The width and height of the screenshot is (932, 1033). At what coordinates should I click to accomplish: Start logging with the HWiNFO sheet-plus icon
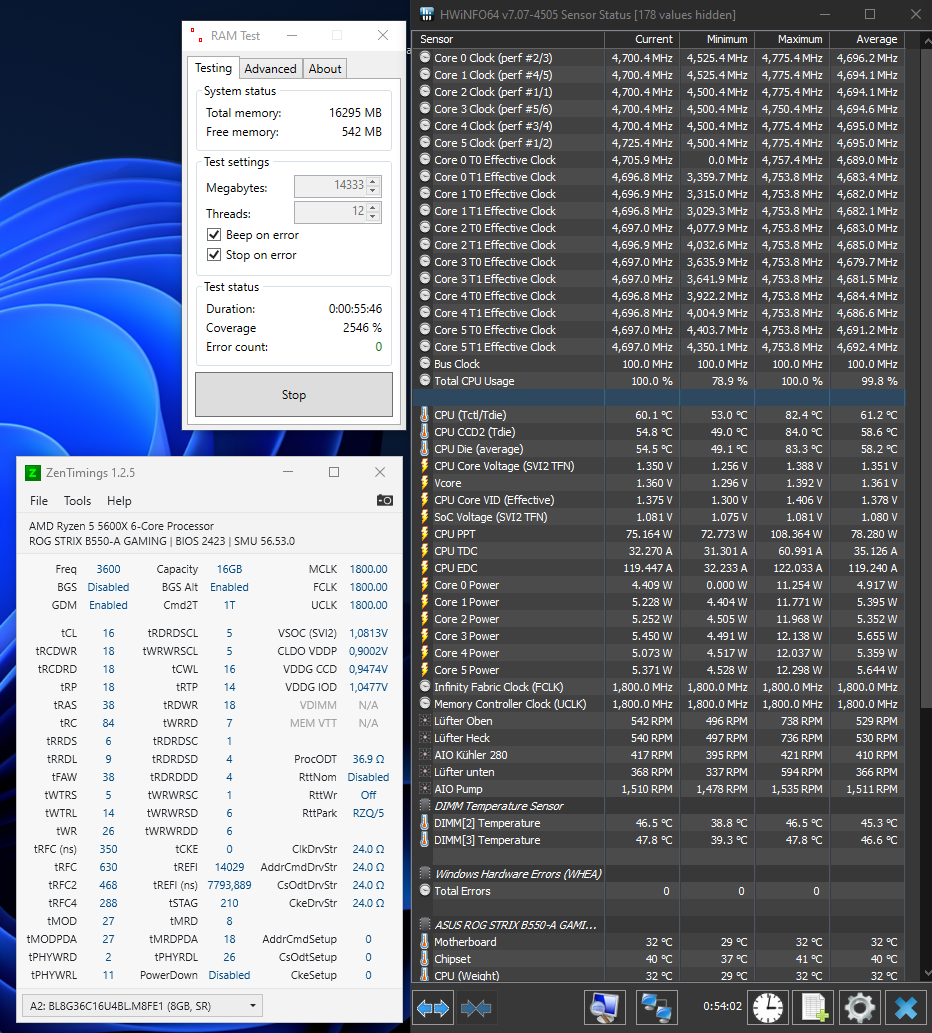tap(814, 1008)
